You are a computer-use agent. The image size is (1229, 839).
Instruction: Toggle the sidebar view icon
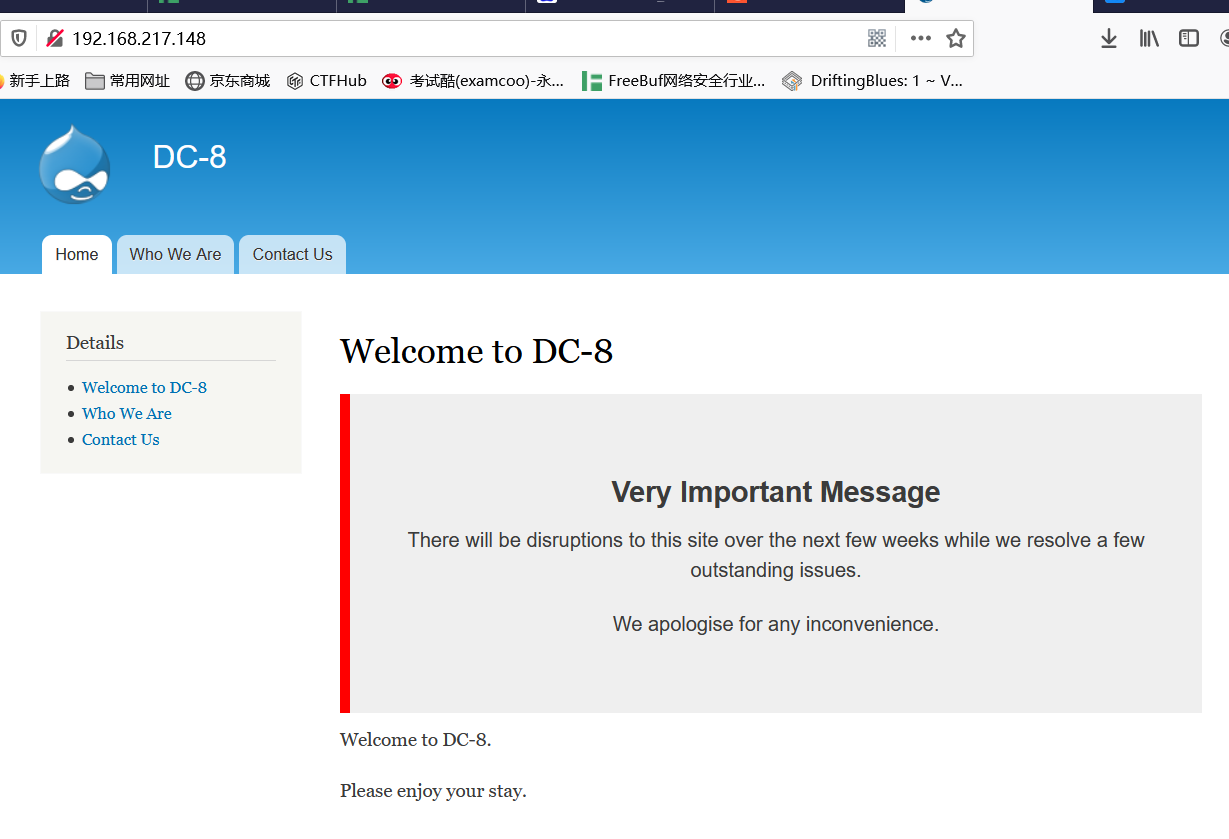click(x=1189, y=39)
